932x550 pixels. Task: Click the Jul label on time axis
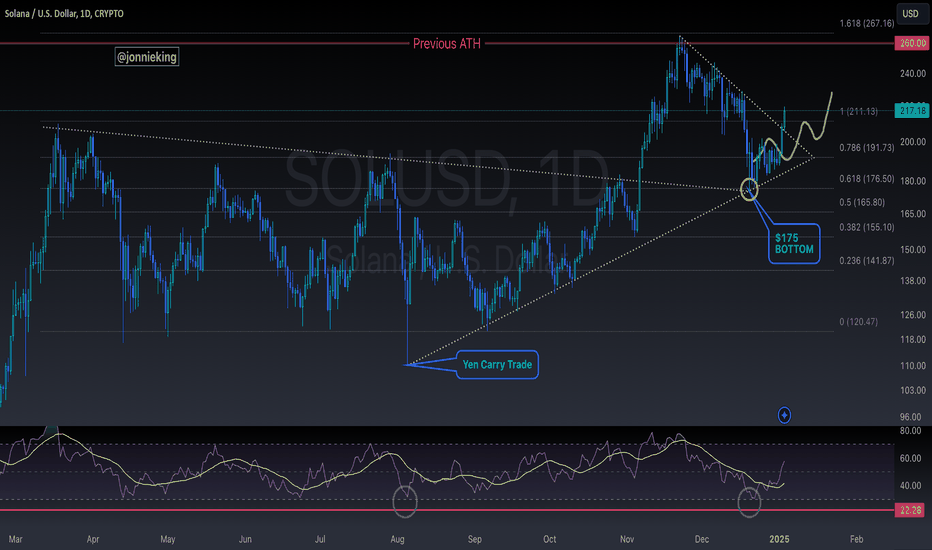click(320, 539)
